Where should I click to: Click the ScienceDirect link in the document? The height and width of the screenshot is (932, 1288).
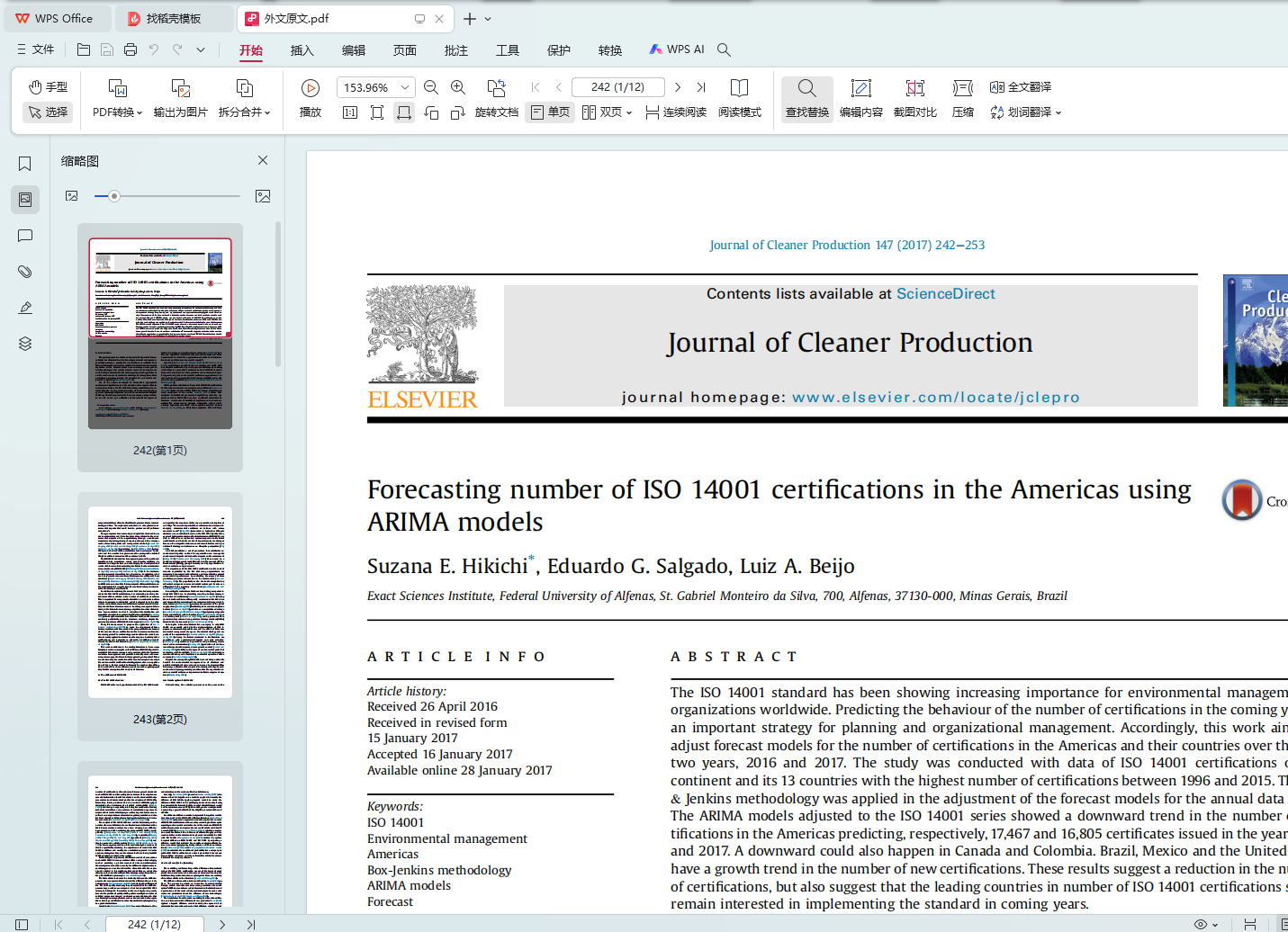tap(945, 294)
